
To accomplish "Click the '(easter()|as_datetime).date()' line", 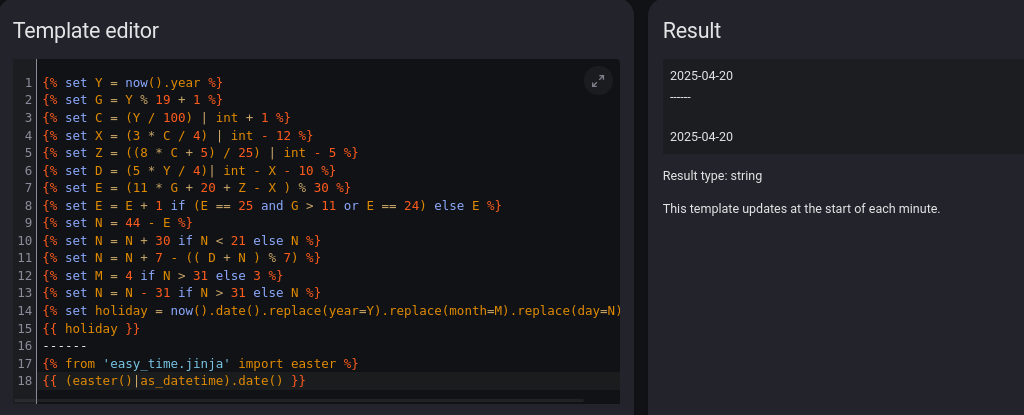I will coord(173,381).
